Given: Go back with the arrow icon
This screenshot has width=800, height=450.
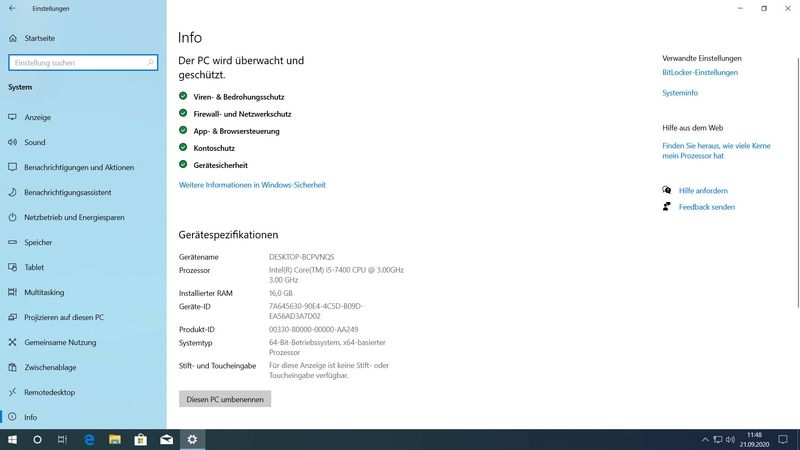Looking at the screenshot, I should click(x=12, y=9).
